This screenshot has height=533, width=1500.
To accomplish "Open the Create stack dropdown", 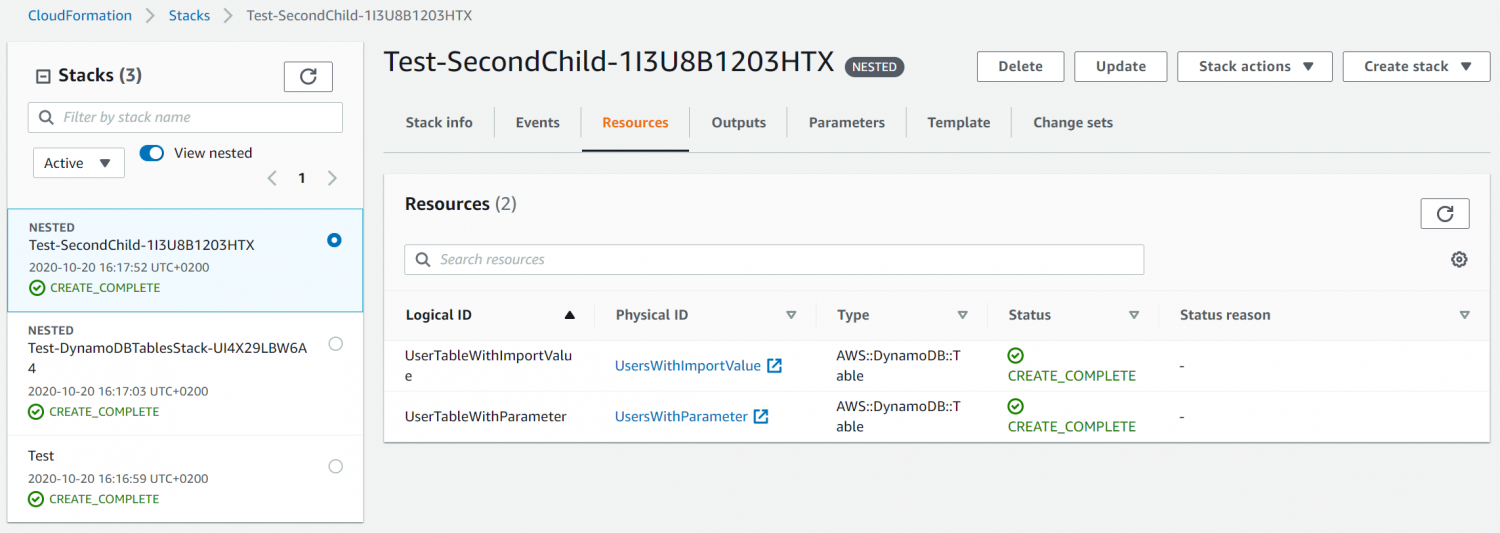I will (x=1416, y=67).
